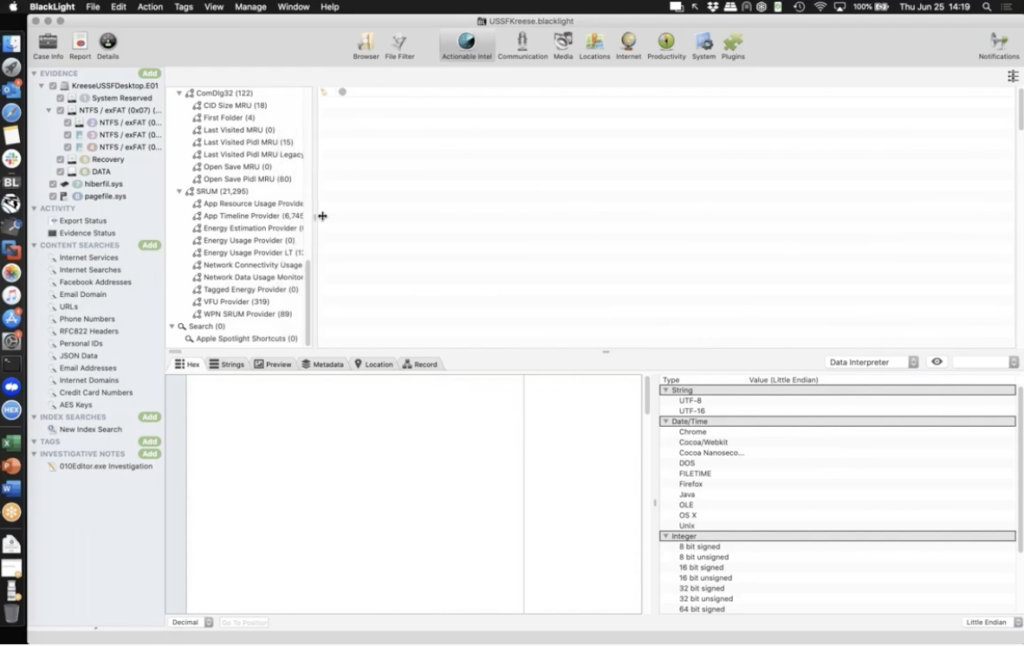This screenshot has width=1024, height=646.
Task: Open the Notifications panel
Action: pos(999,46)
